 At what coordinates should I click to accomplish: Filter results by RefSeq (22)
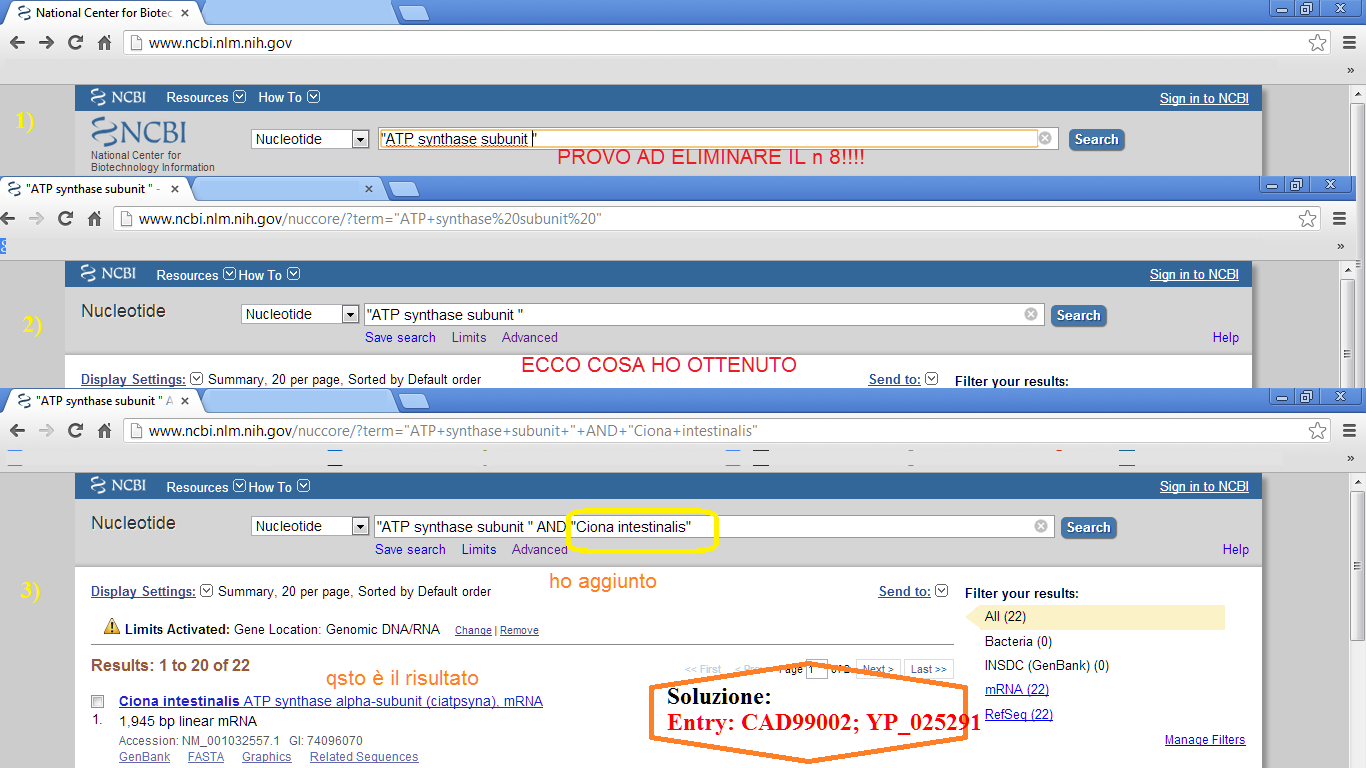point(1019,714)
